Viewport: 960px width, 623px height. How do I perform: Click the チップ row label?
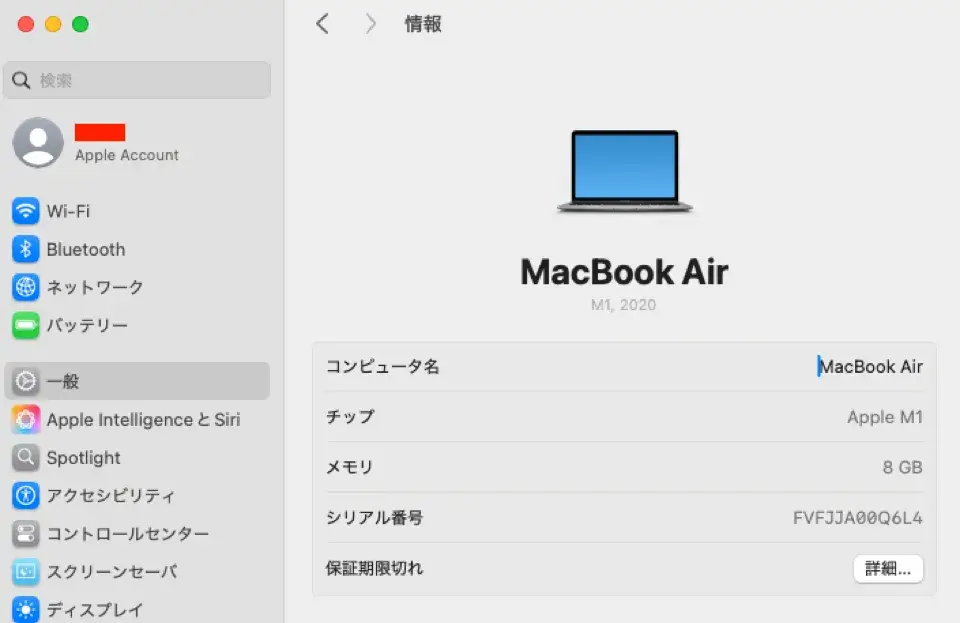tap(350, 417)
